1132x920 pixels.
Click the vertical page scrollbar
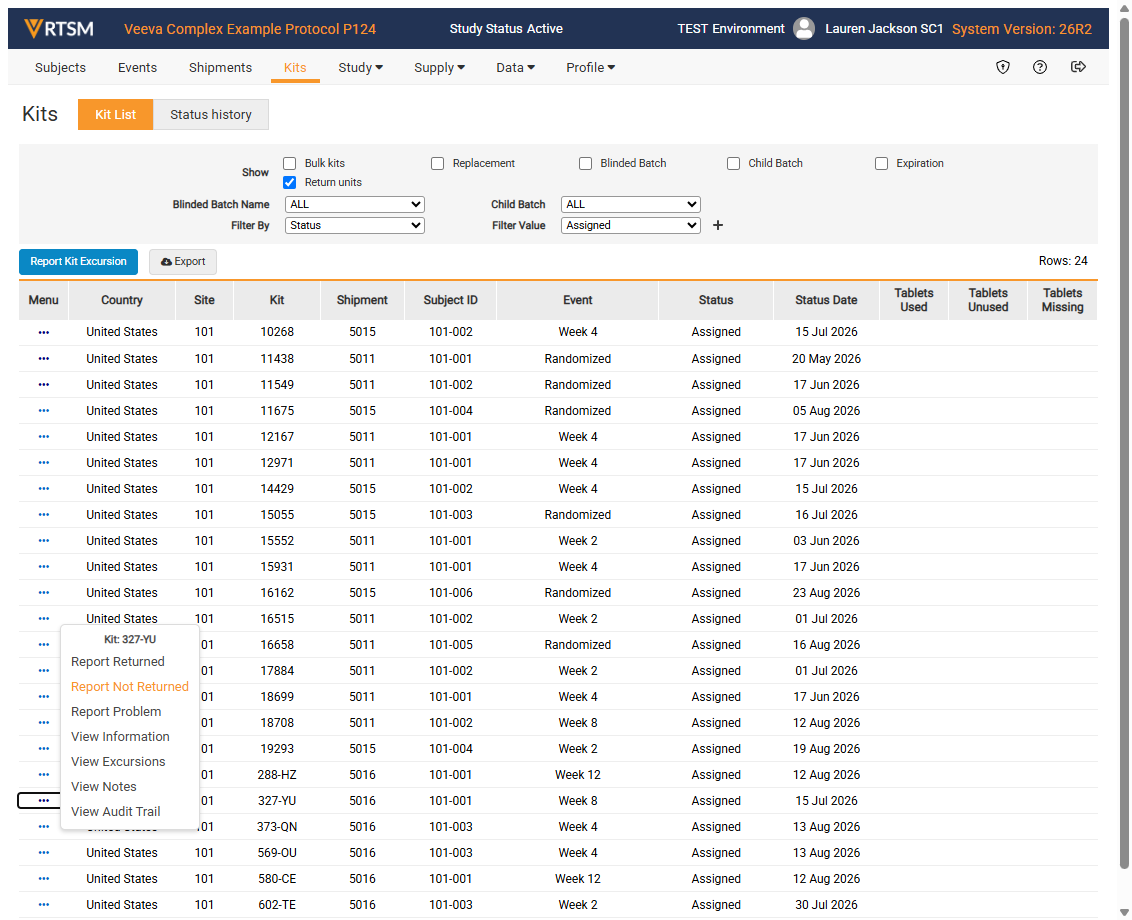coord(1124,442)
